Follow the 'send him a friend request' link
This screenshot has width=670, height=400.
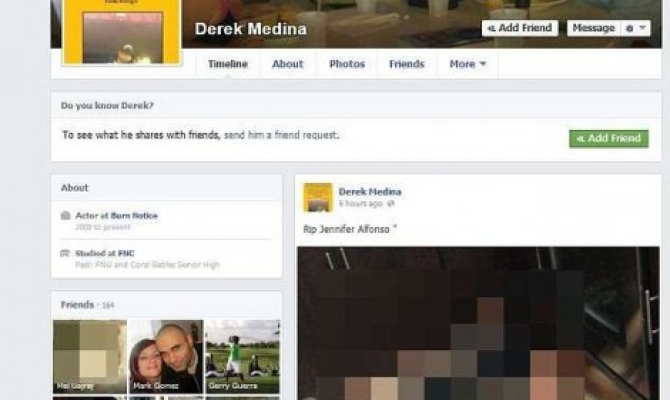pyautogui.click(x=281, y=135)
